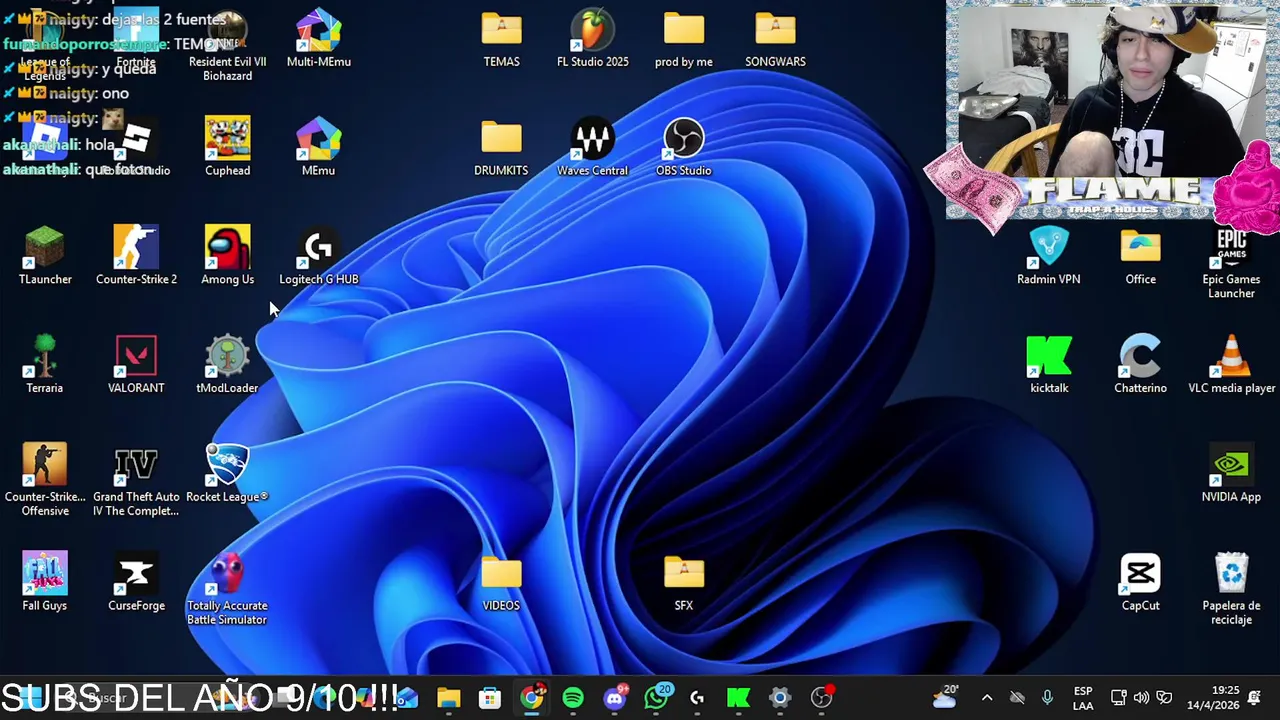Select the Radmin VPN icon
This screenshot has width=1280, height=720.
click(x=1049, y=256)
